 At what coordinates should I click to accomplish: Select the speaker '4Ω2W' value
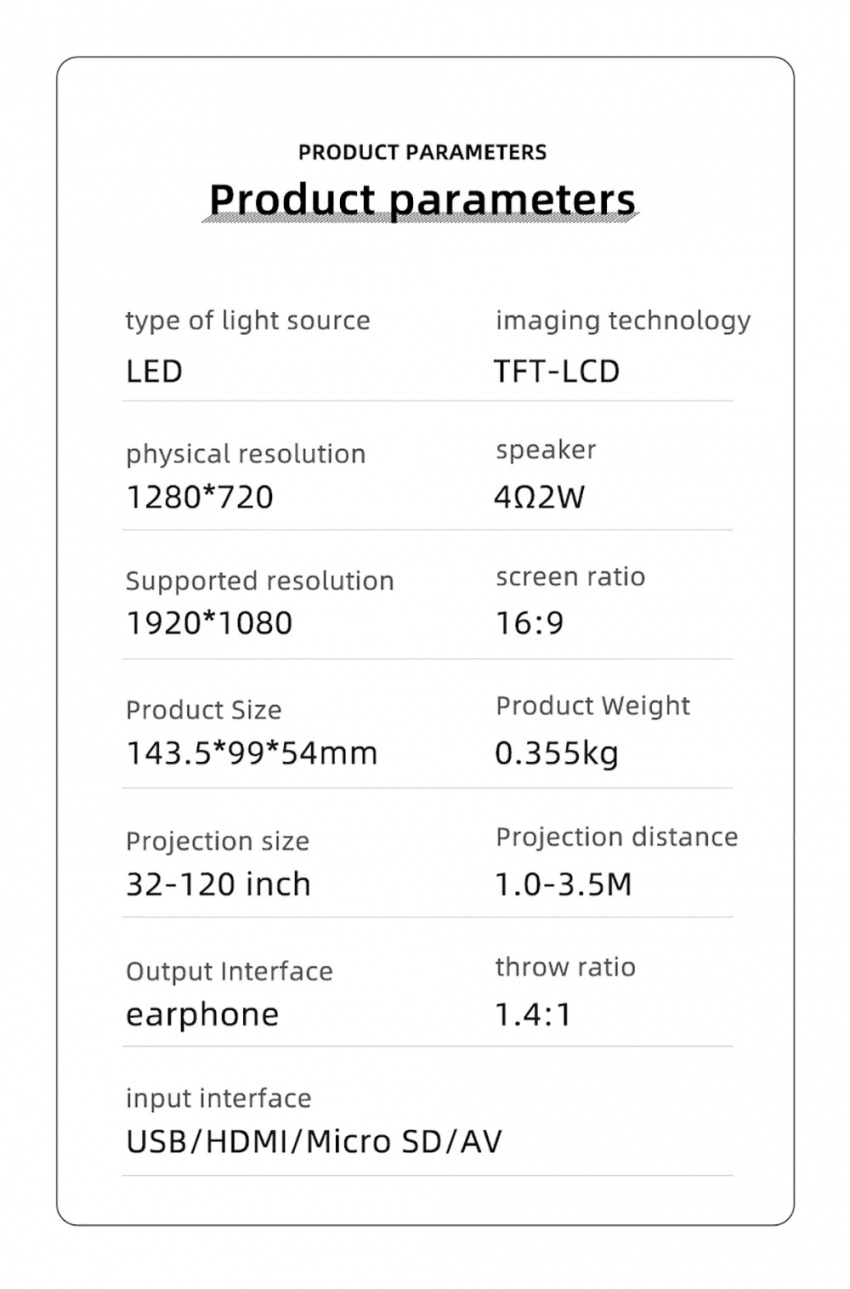tap(540, 497)
